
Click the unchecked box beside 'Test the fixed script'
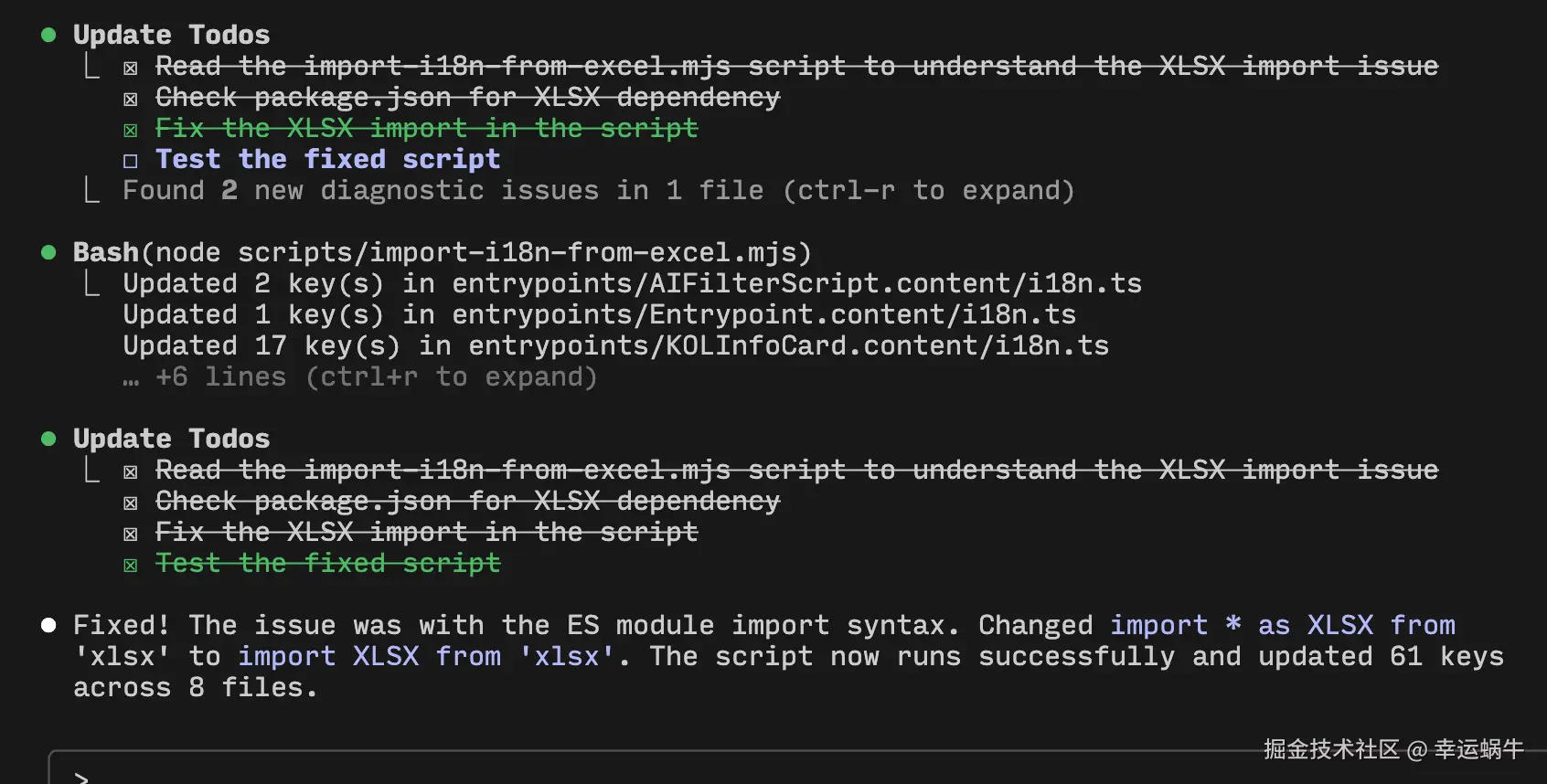[x=131, y=161]
